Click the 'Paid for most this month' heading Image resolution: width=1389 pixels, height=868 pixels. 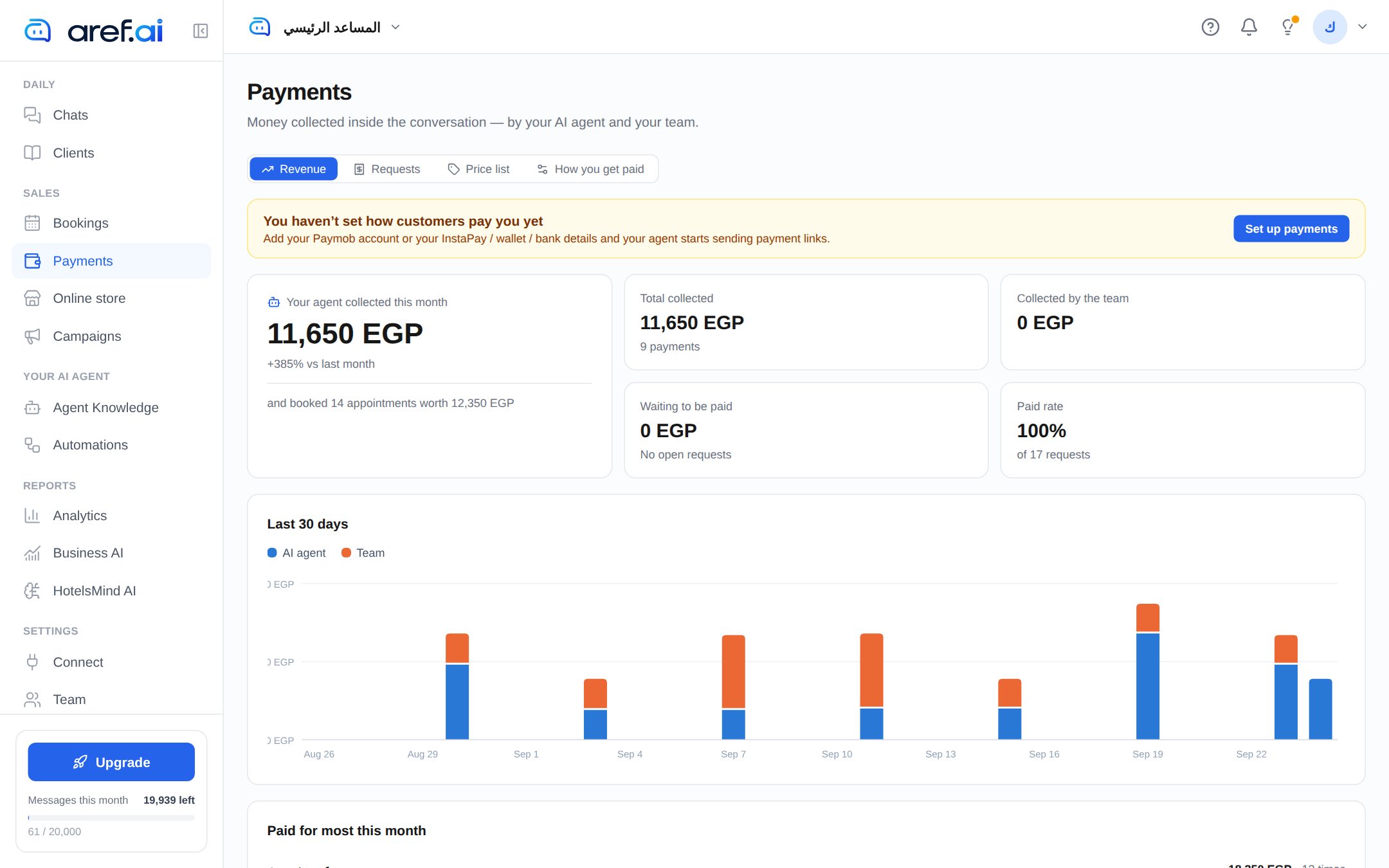(x=347, y=831)
